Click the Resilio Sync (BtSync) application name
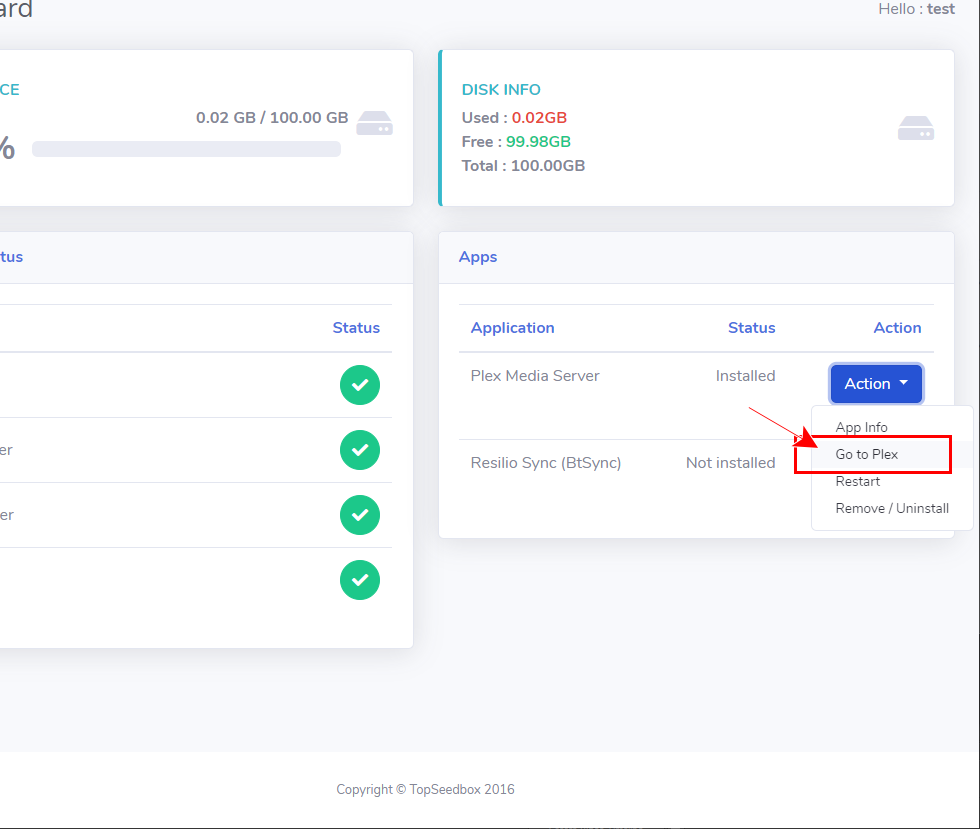 coord(546,463)
